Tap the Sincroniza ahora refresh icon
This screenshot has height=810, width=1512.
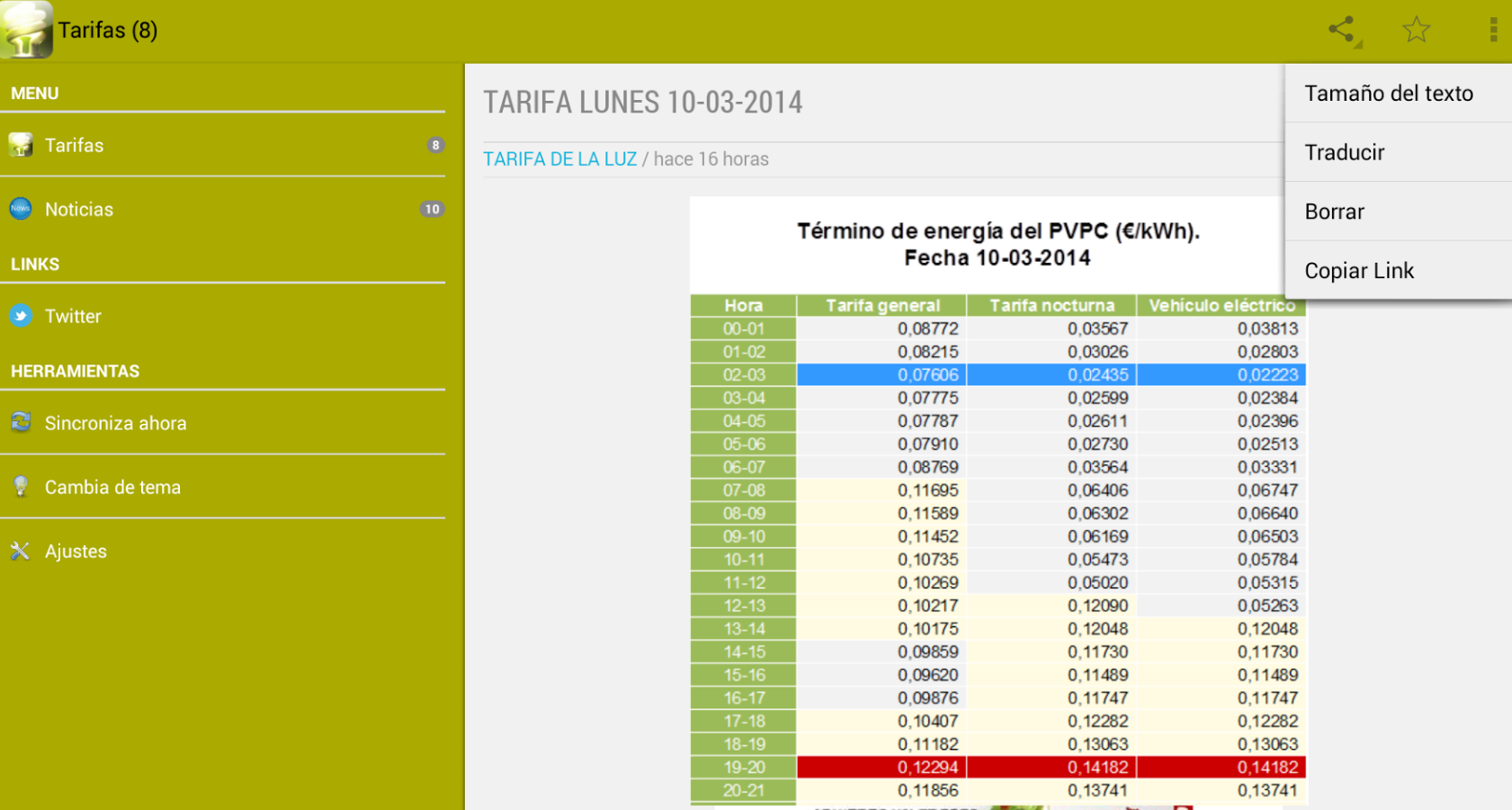coord(21,422)
